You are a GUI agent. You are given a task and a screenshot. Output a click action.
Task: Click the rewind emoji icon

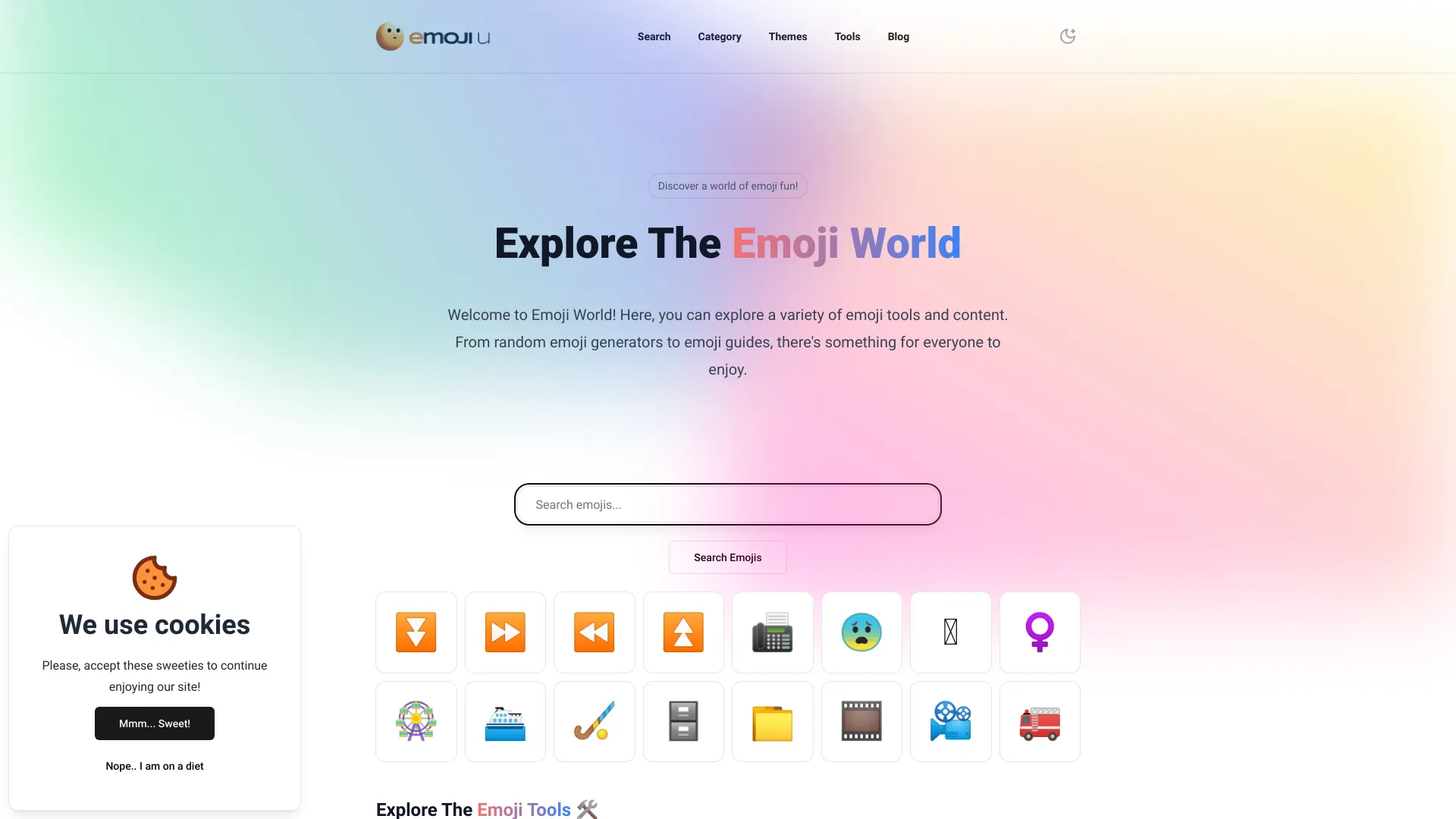point(594,632)
